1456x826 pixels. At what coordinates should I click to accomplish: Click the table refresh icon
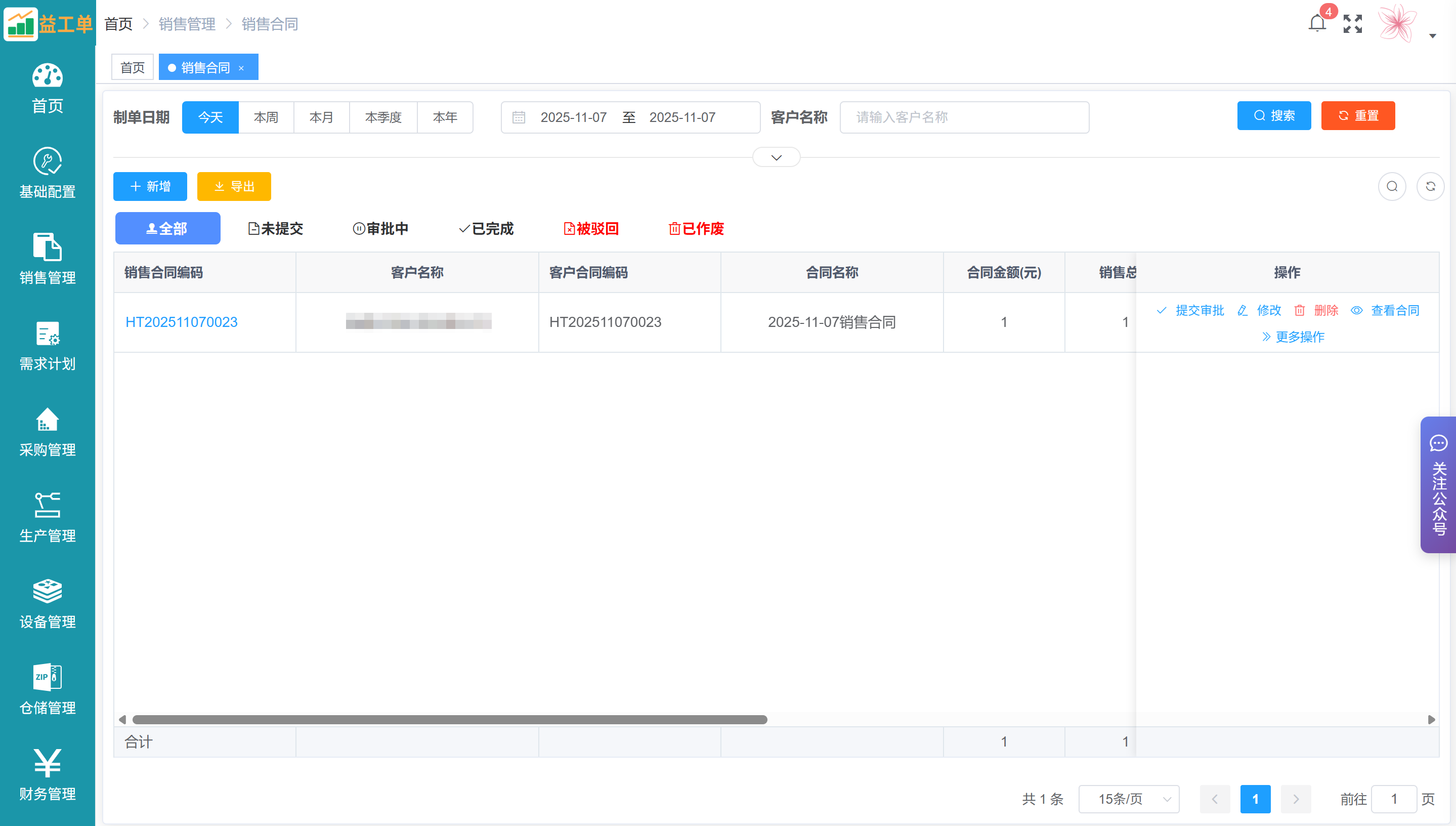pyautogui.click(x=1430, y=187)
